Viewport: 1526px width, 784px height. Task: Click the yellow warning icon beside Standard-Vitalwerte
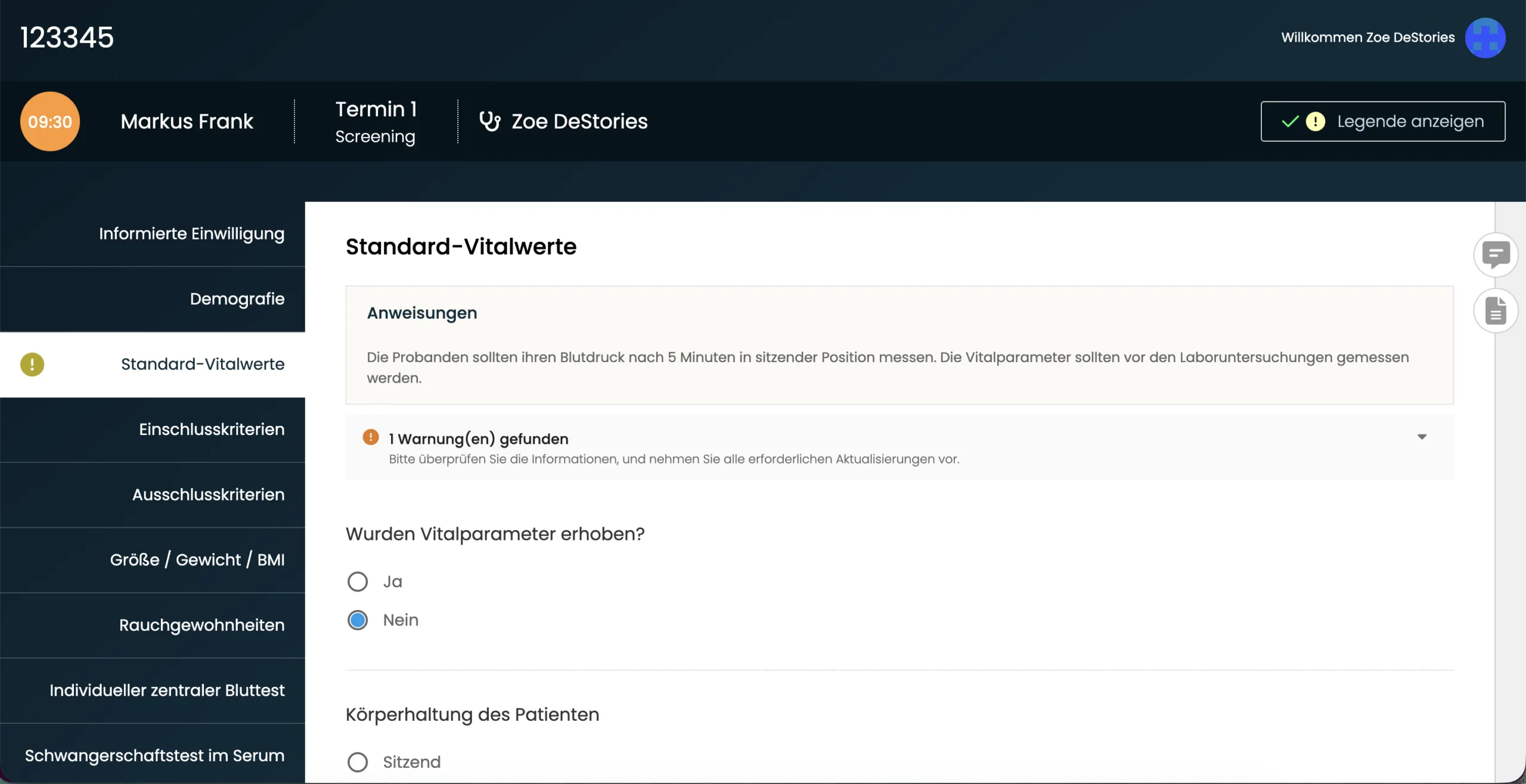click(32, 365)
